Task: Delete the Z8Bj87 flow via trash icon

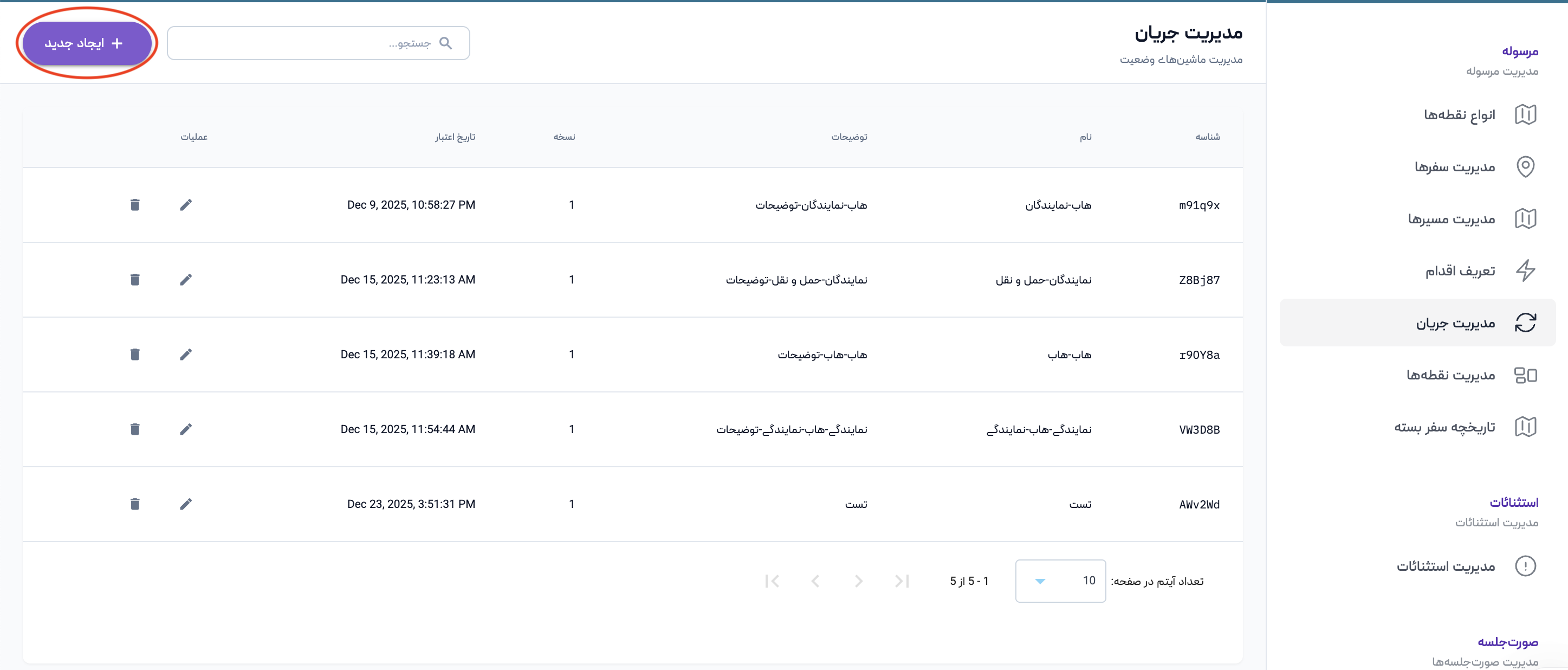Action: tap(135, 280)
